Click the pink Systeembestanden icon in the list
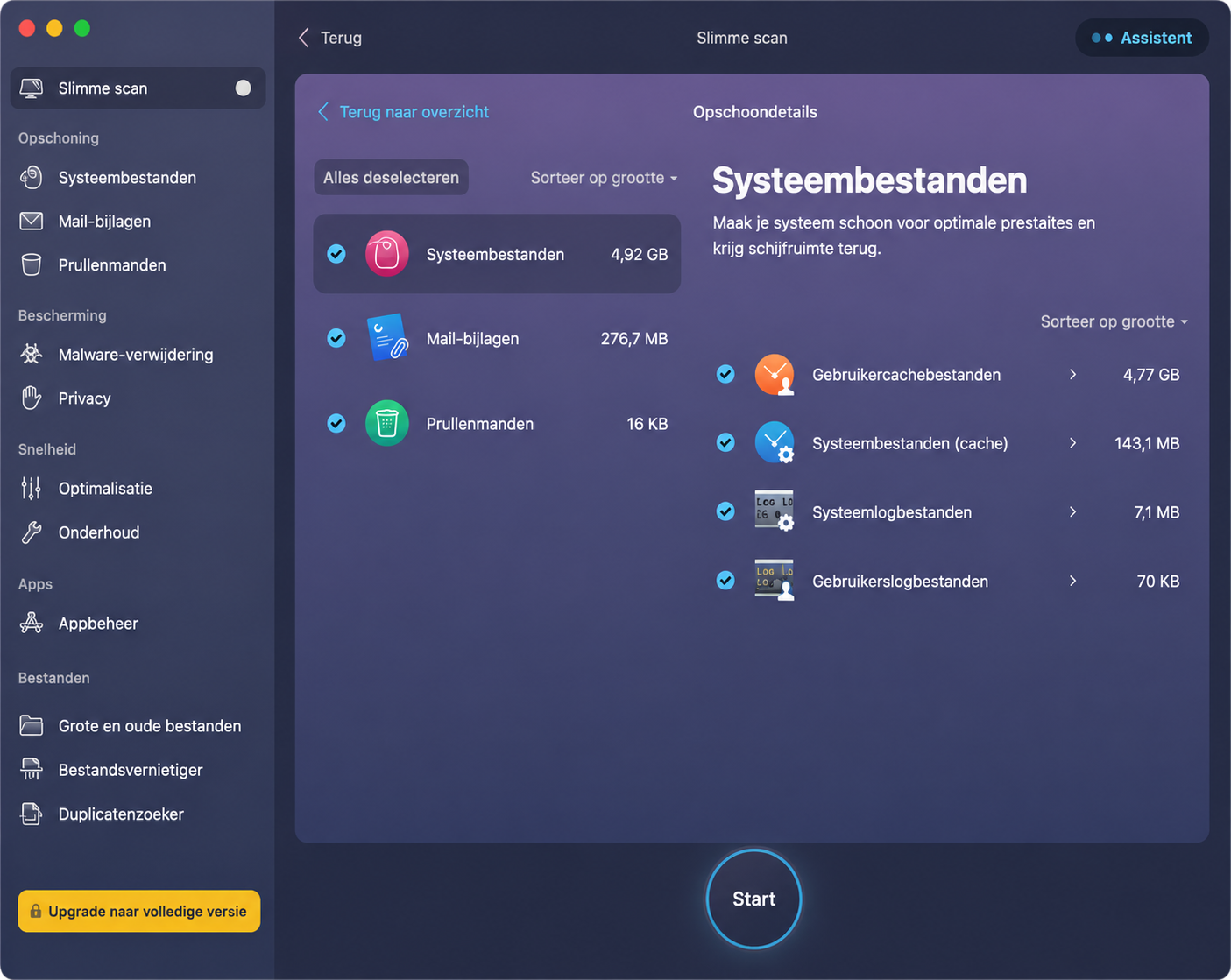 (387, 254)
